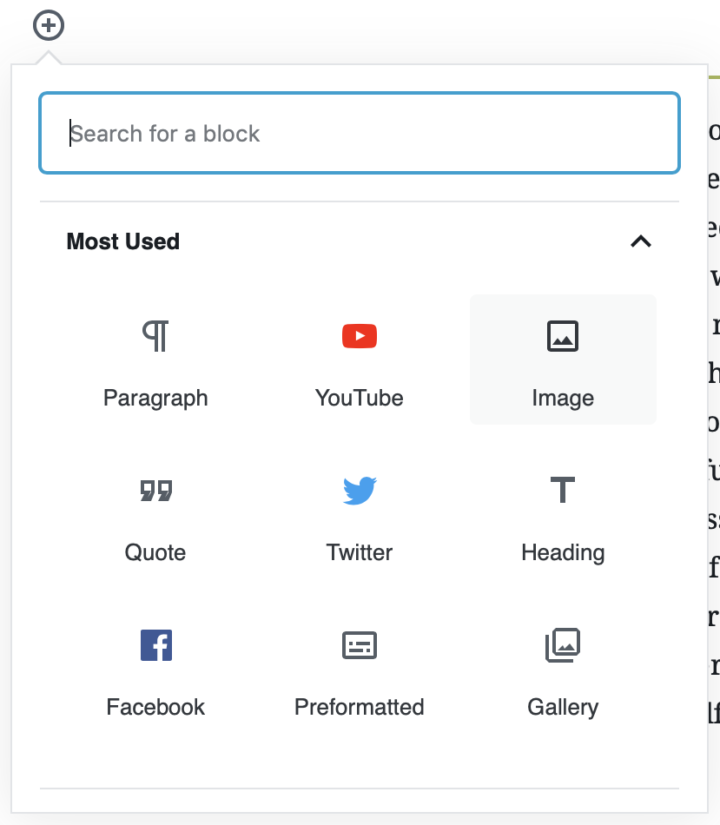
Task: Choose the Image block icon
Action: pyautogui.click(x=563, y=337)
